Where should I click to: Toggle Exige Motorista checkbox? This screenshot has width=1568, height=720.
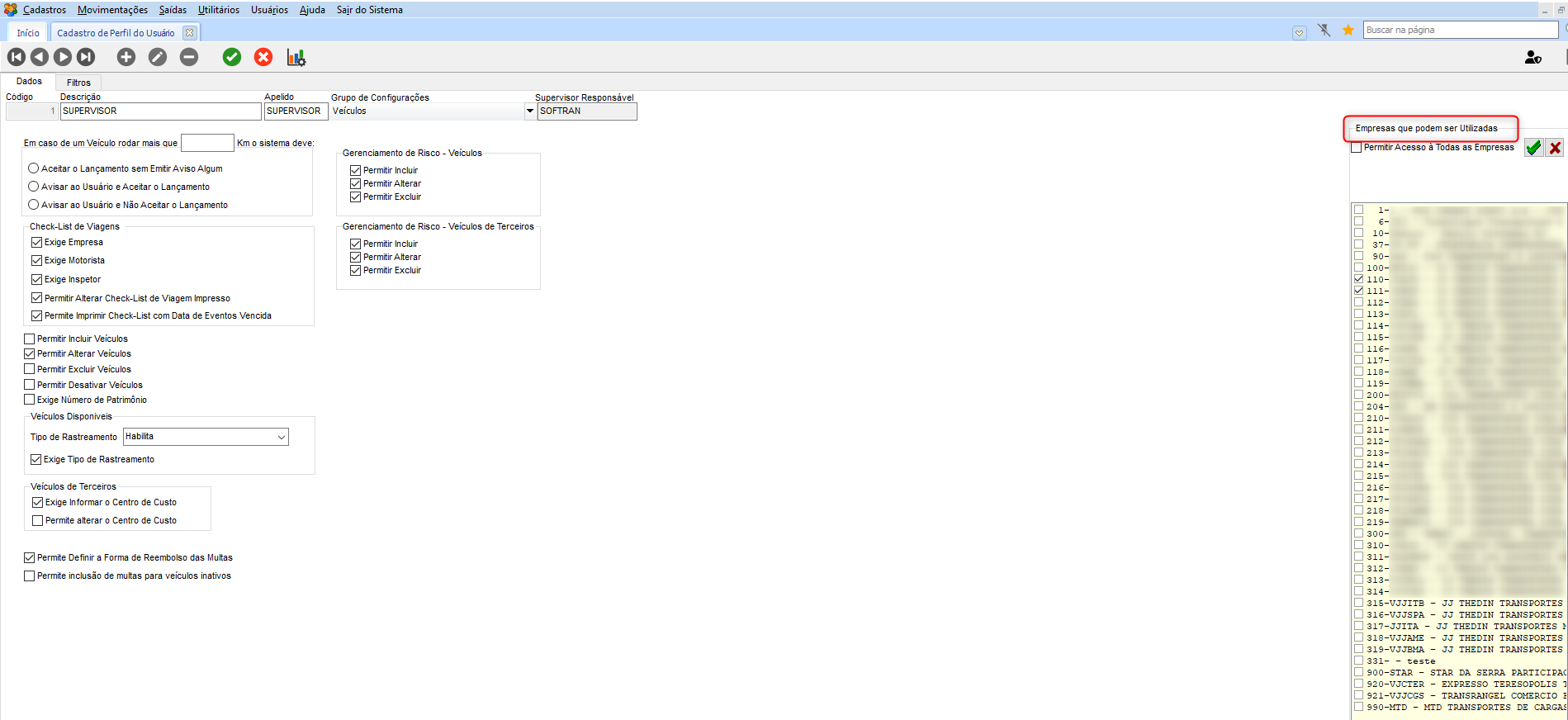[36, 261]
